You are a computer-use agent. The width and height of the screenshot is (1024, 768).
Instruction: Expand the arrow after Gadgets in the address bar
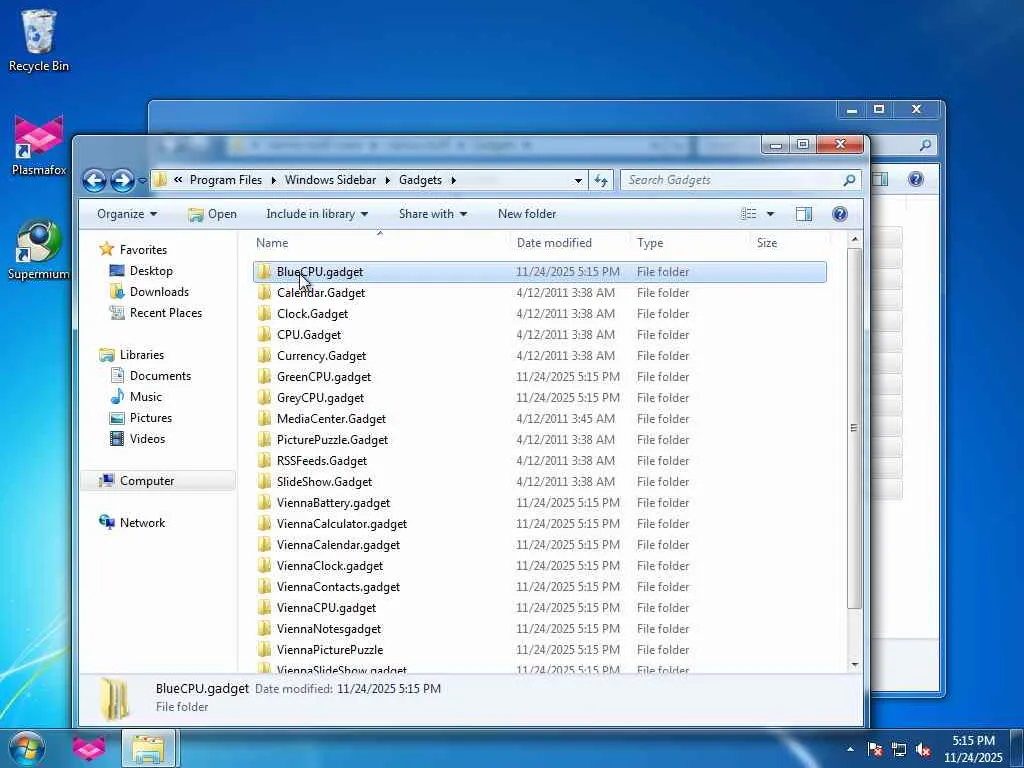click(453, 180)
